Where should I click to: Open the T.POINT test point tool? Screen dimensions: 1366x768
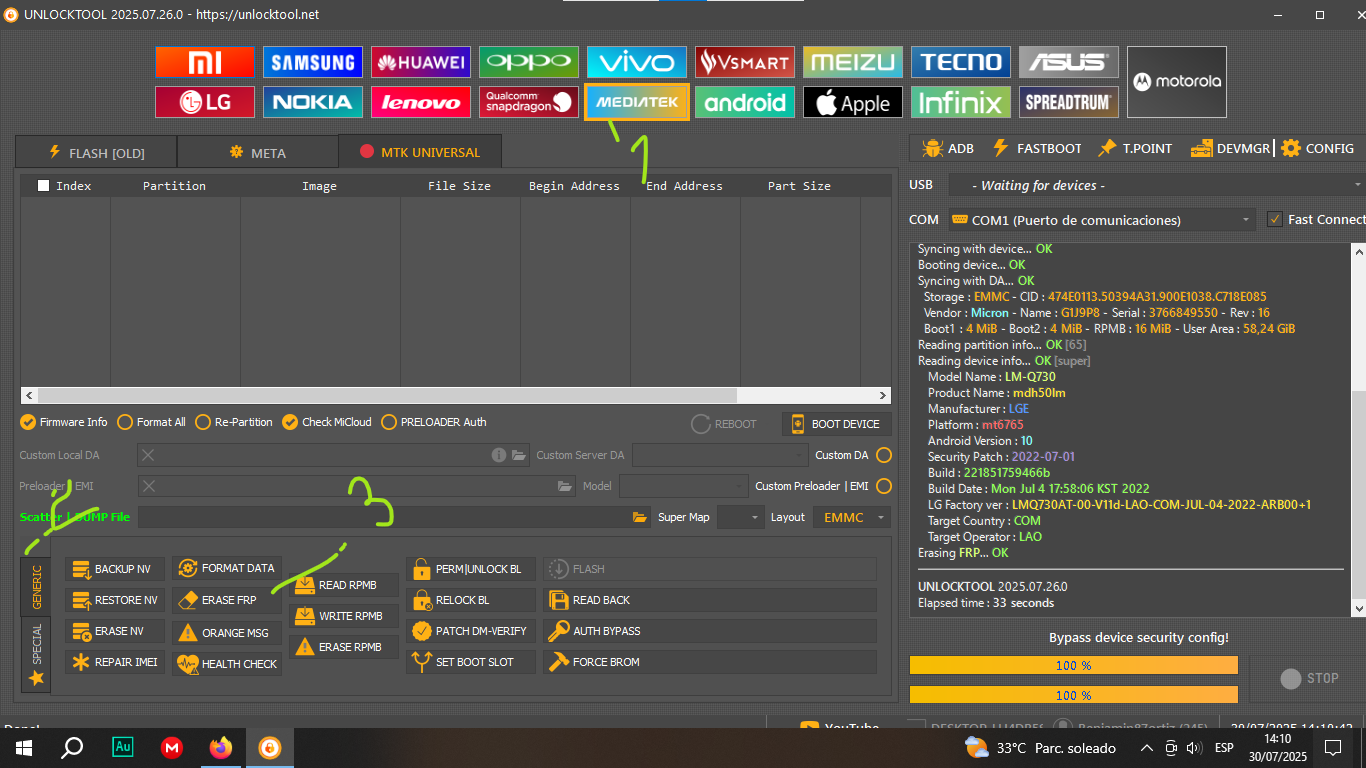[1135, 148]
